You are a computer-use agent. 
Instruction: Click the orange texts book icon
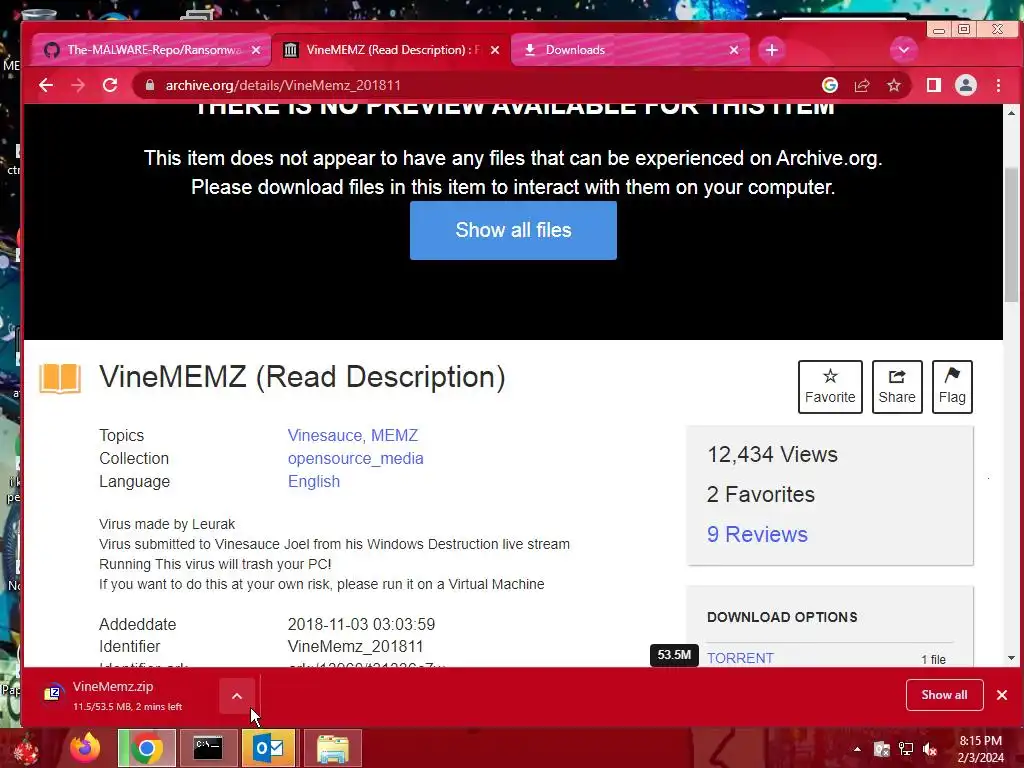tap(60, 378)
